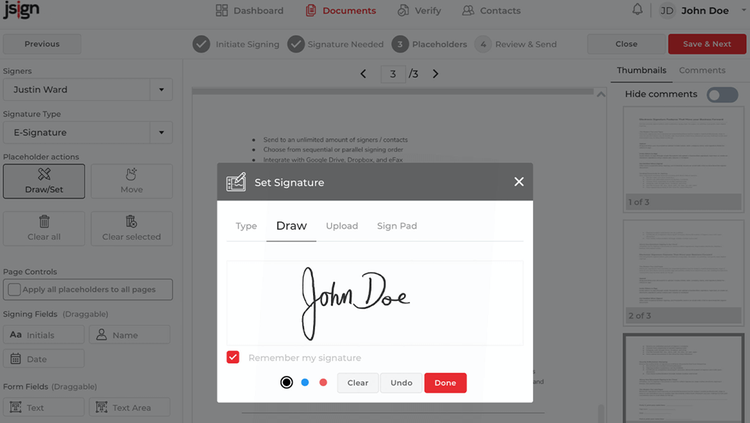Go to the next page arrow

point(435,74)
